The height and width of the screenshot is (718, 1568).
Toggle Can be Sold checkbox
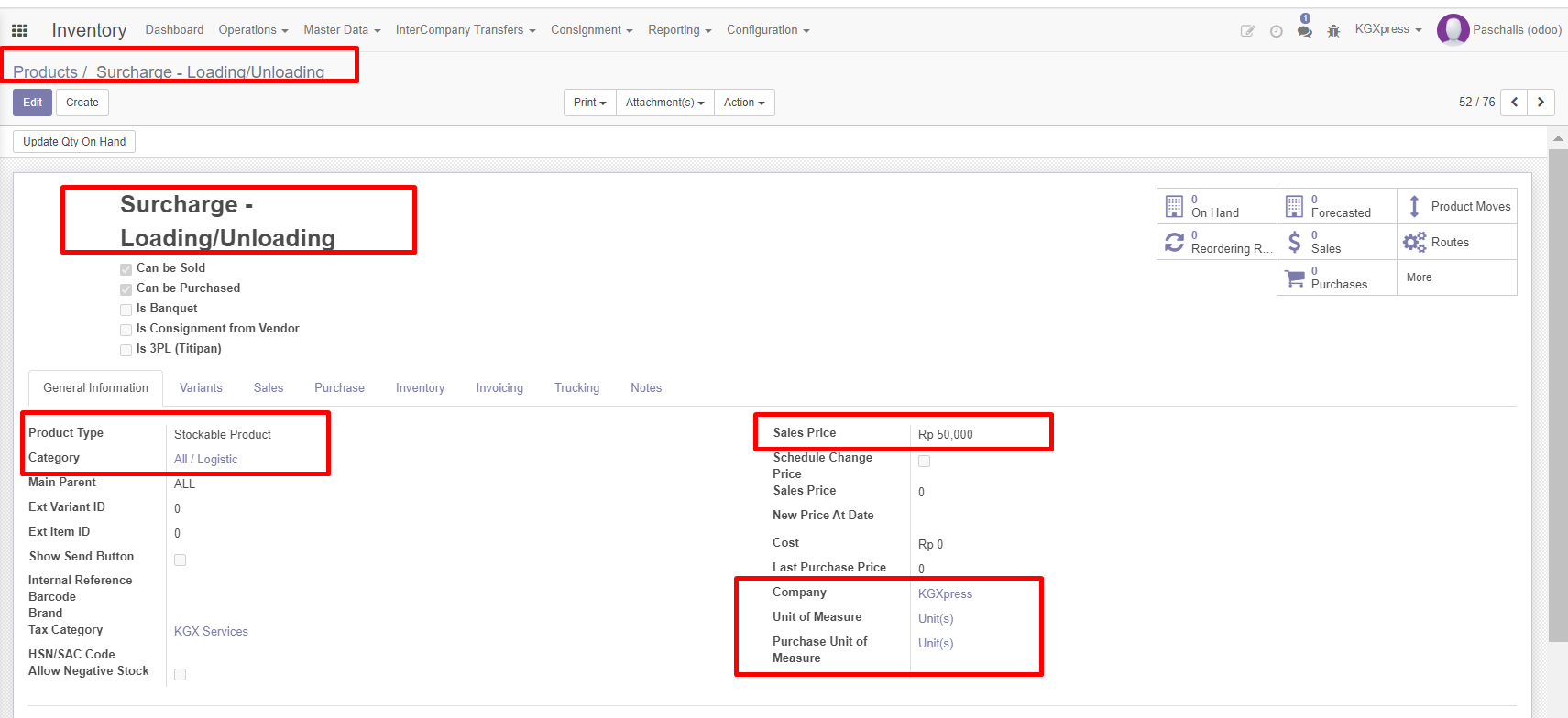pos(126,269)
